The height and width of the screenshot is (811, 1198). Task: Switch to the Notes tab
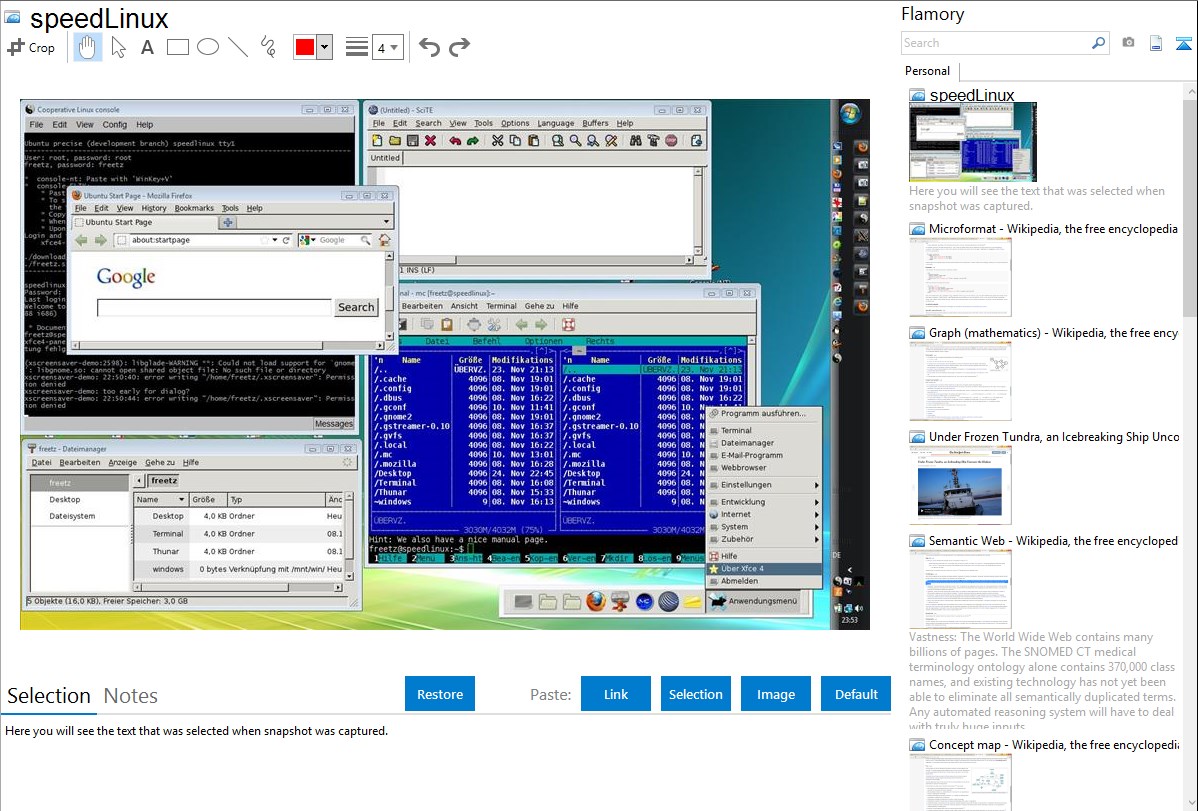(x=131, y=696)
